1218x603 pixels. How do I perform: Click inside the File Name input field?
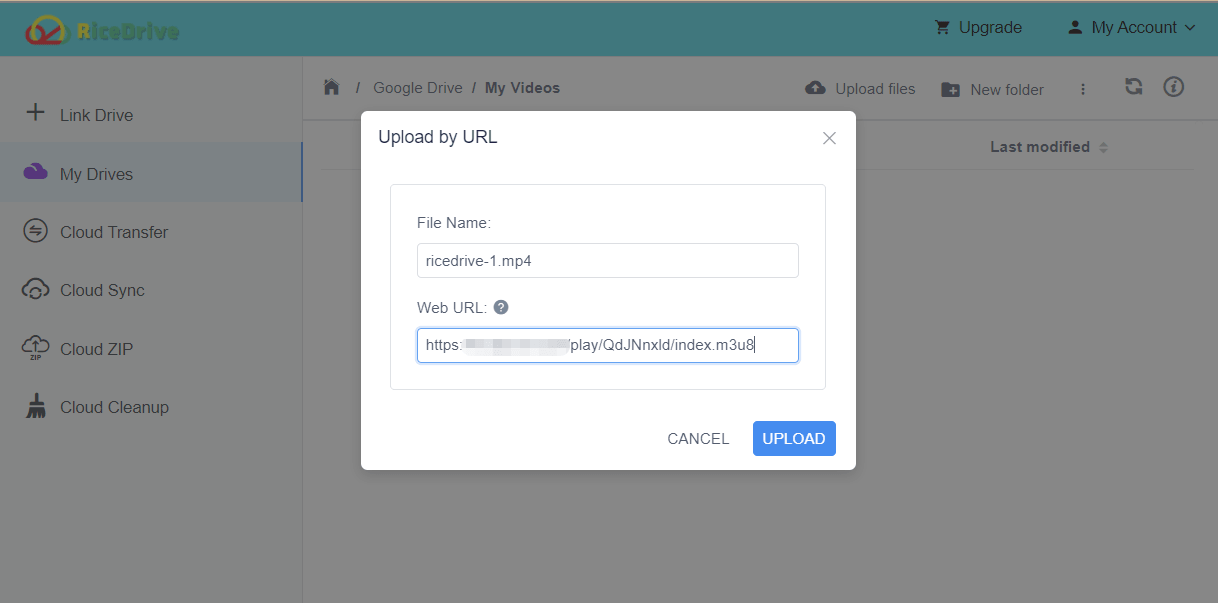click(608, 260)
